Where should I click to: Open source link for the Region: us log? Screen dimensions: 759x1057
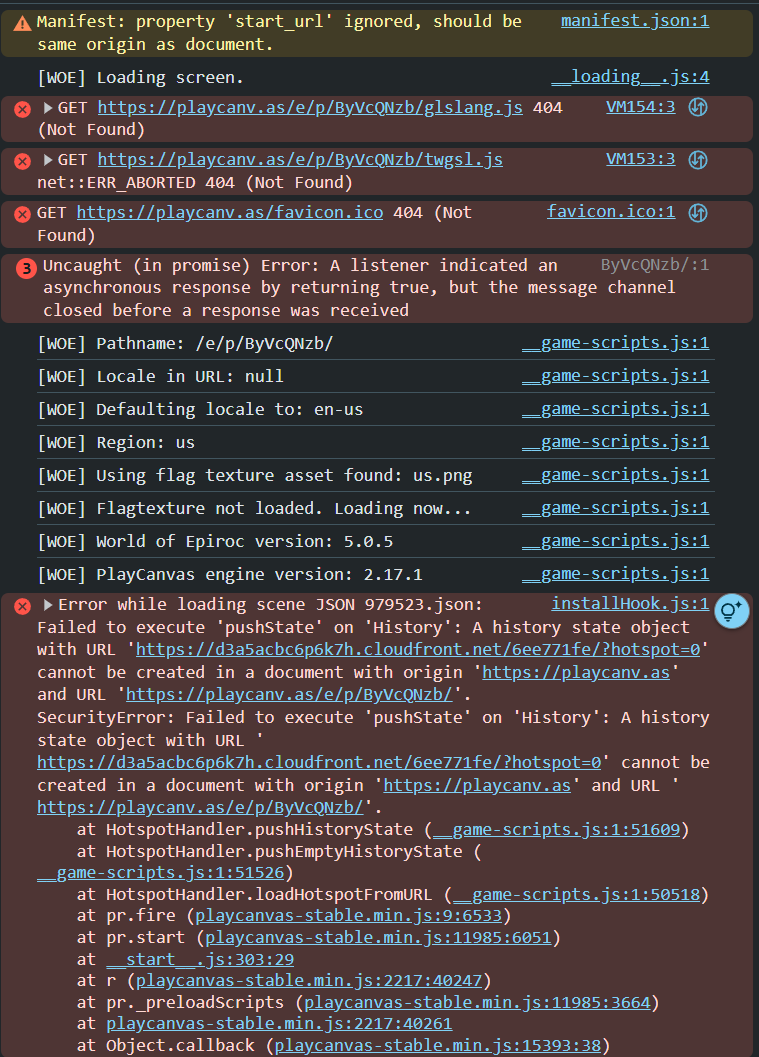pos(615,442)
